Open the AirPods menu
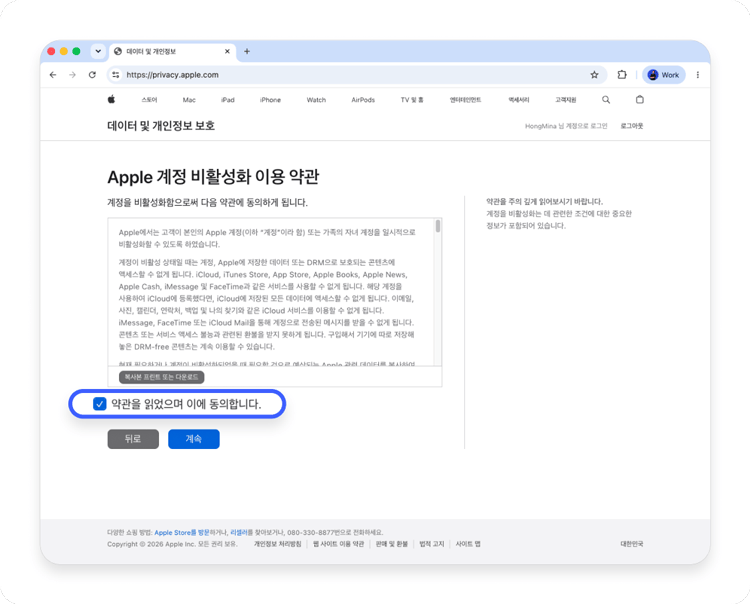The height and width of the screenshot is (604, 750). [363, 100]
